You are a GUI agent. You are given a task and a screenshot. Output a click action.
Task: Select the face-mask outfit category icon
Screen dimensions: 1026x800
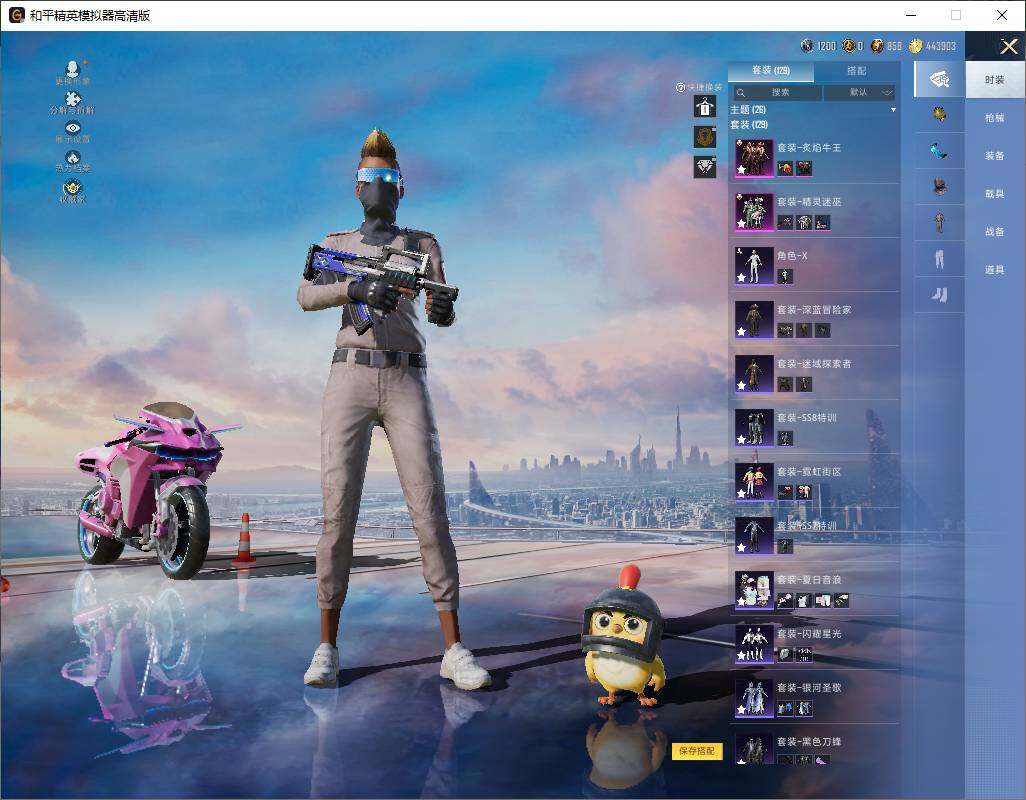tap(940, 80)
